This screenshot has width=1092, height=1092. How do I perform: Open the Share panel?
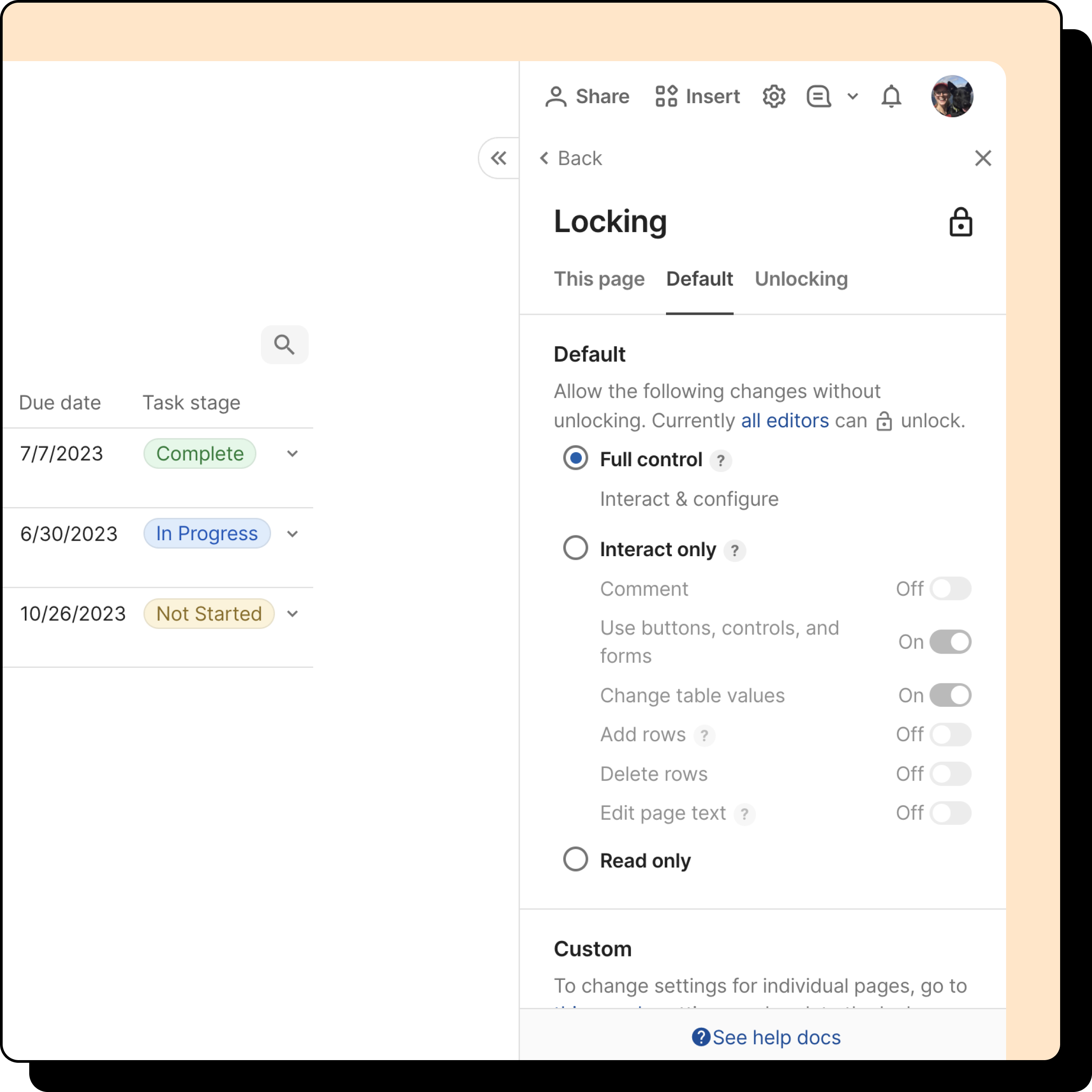(587, 96)
